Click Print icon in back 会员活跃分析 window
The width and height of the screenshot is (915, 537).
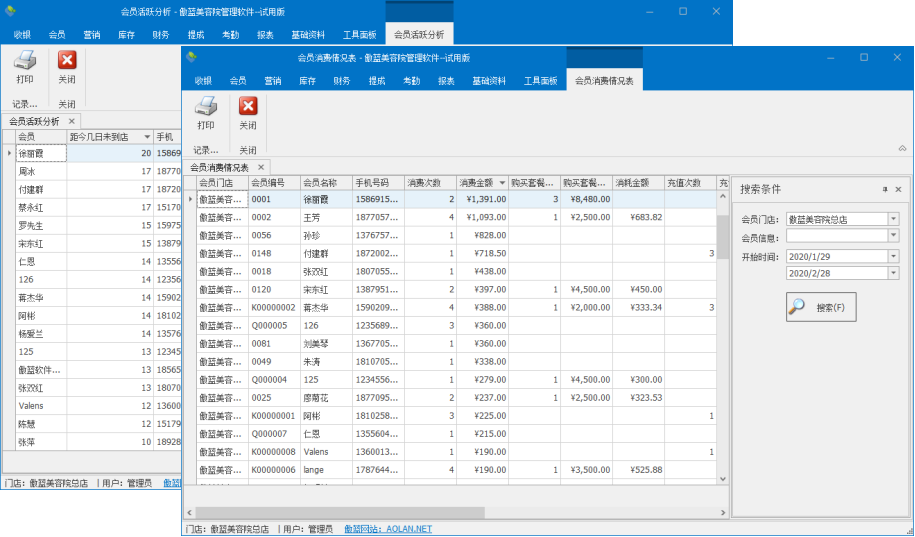tap(25, 60)
